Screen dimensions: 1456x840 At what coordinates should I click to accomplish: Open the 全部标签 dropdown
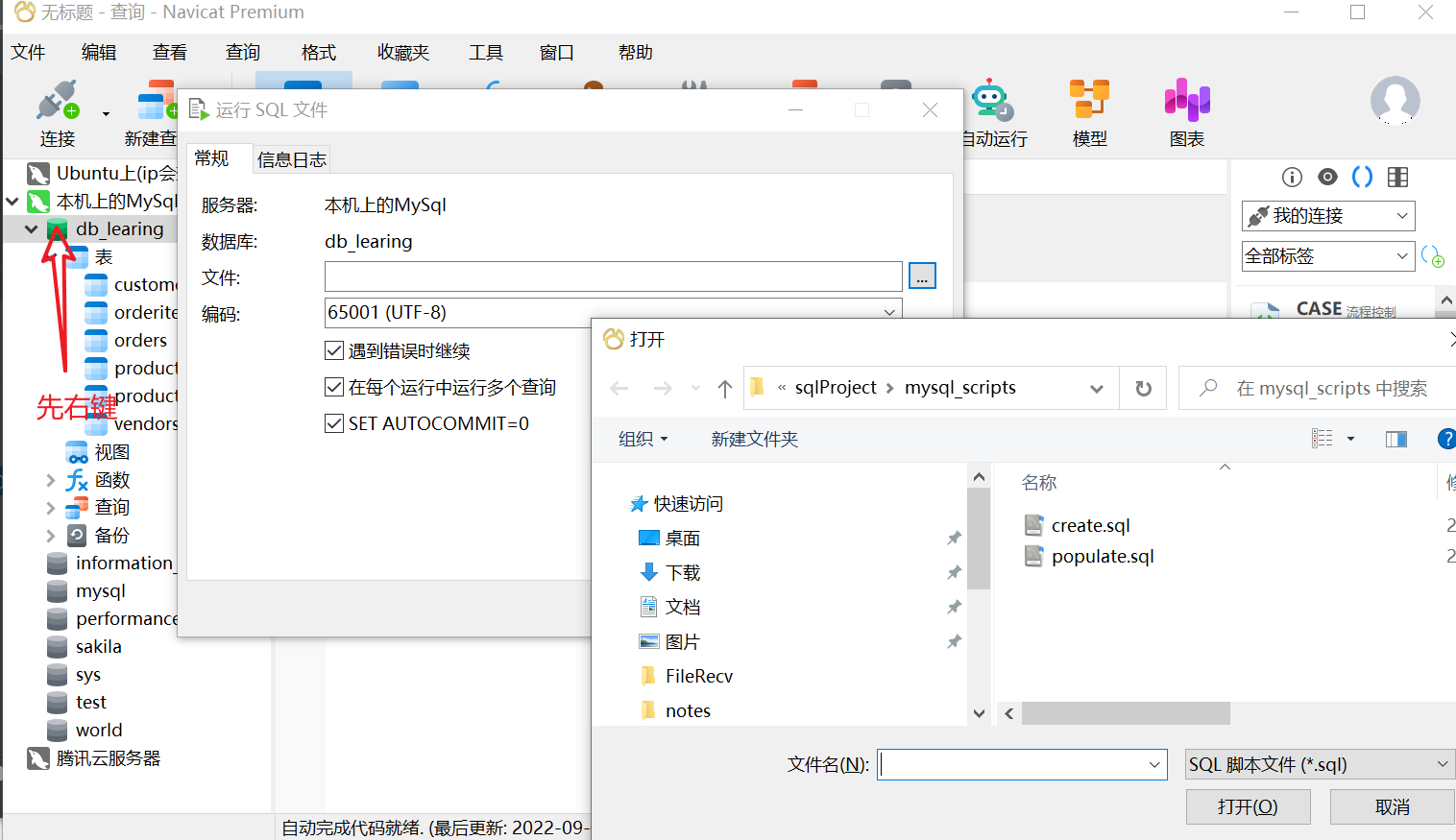1328,256
